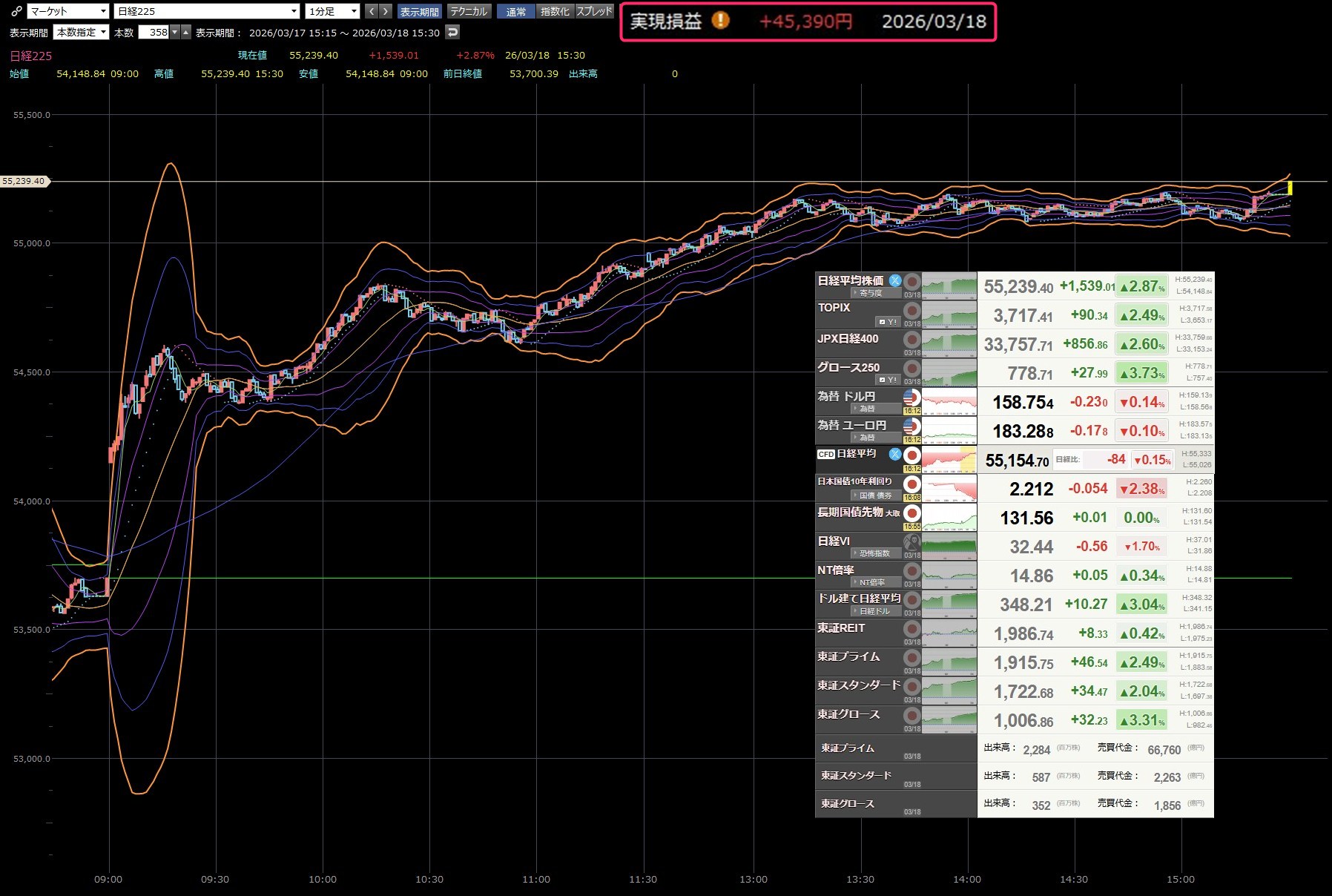
Task: Click the next period right arrow
Action: click(385, 11)
